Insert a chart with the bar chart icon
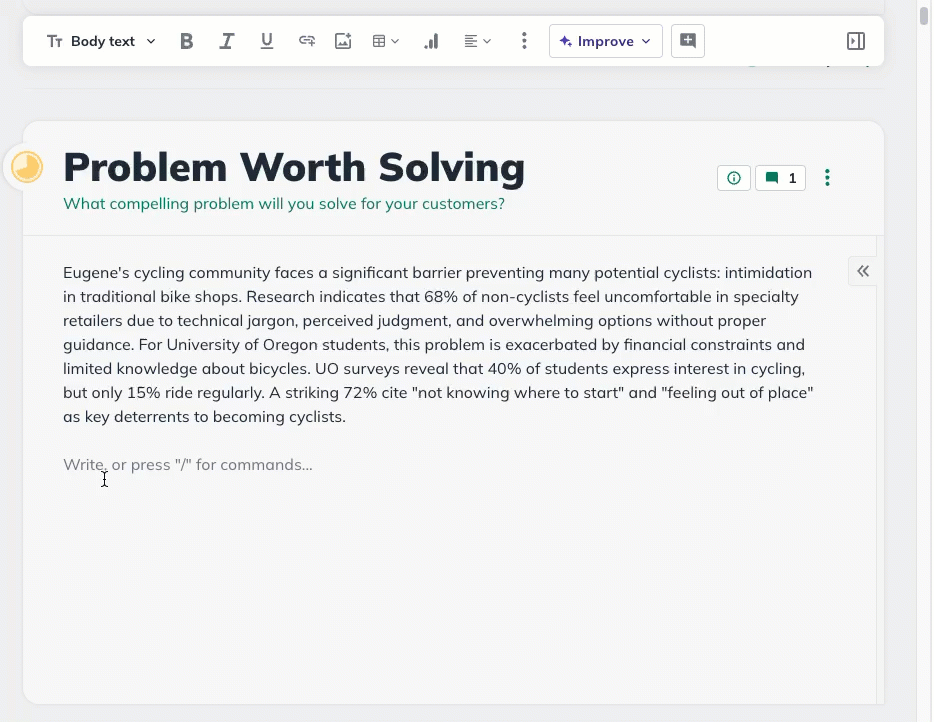This screenshot has width=934, height=722. click(431, 41)
